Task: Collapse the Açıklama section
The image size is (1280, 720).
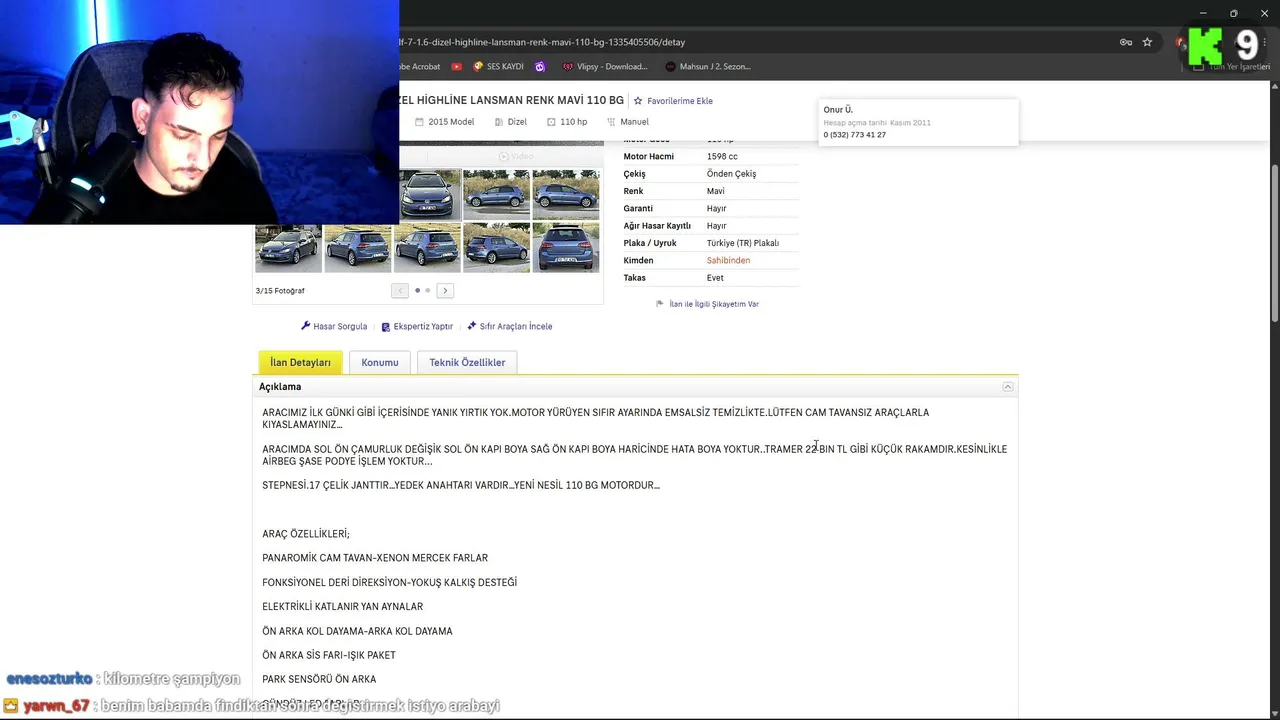Action: [x=1008, y=387]
